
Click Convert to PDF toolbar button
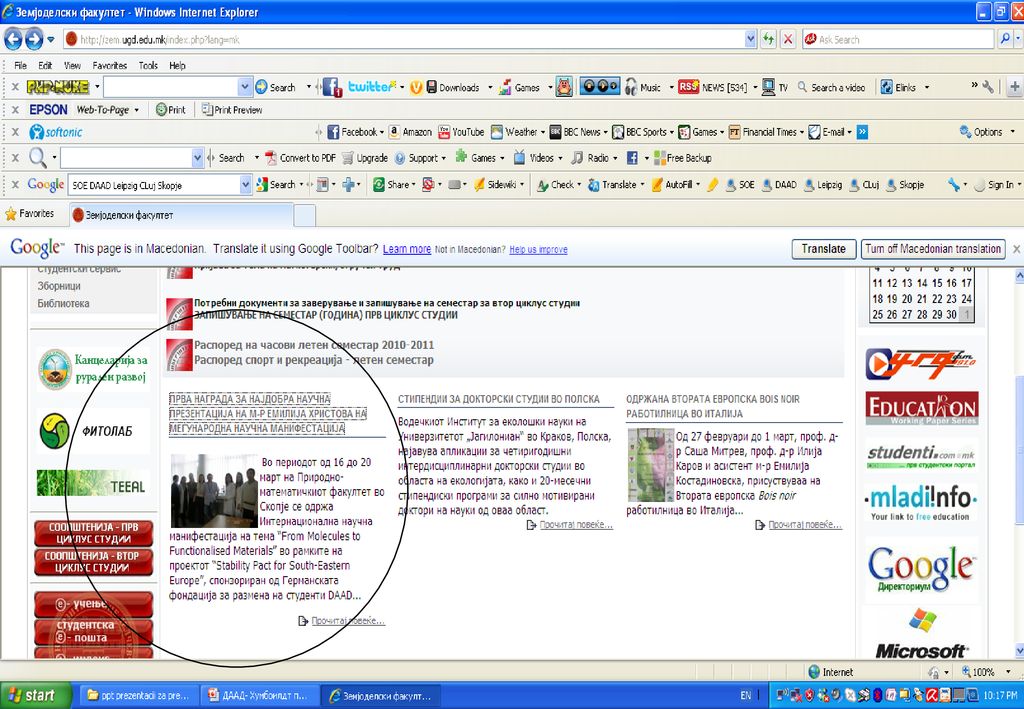pyautogui.click(x=300, y=158)
